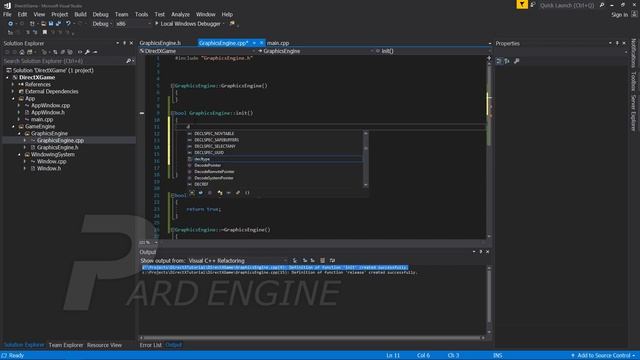
Task: Collapse the GameEngine folder
Action: tap(13, 127)
